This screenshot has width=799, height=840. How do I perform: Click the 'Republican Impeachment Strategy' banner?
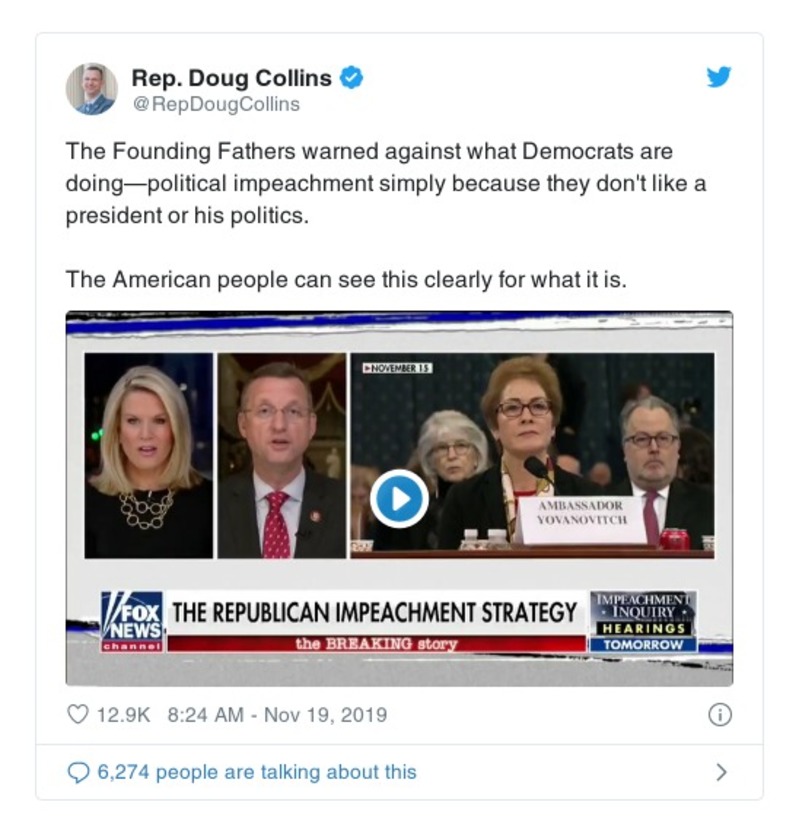click(x=375, y=613)
